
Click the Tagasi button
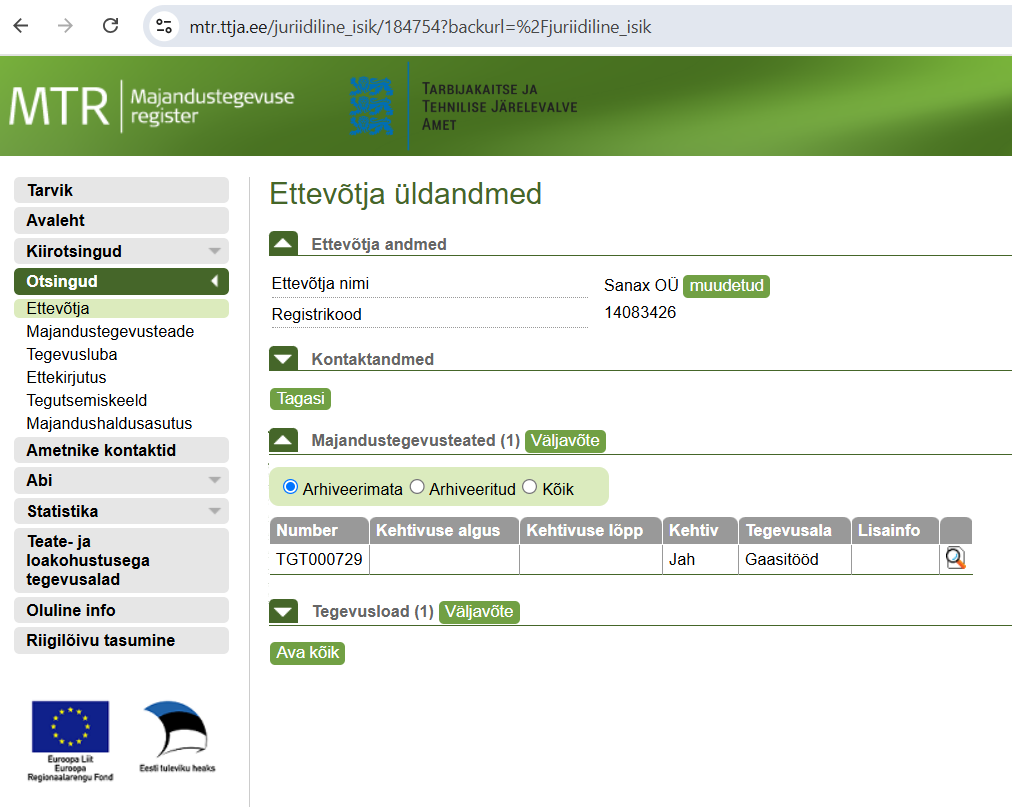tap(300, 398)
